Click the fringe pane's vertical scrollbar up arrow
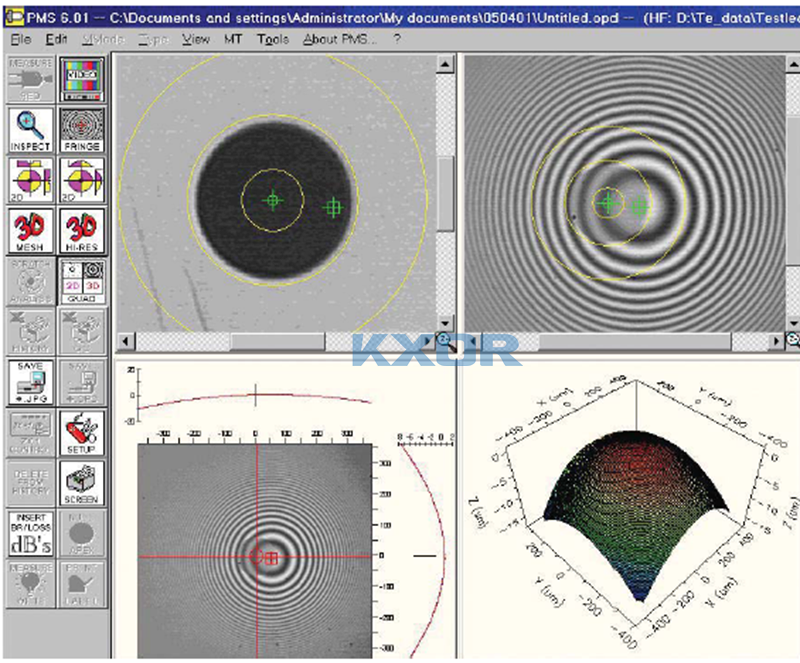800x663 pixels. coord(793,65)
